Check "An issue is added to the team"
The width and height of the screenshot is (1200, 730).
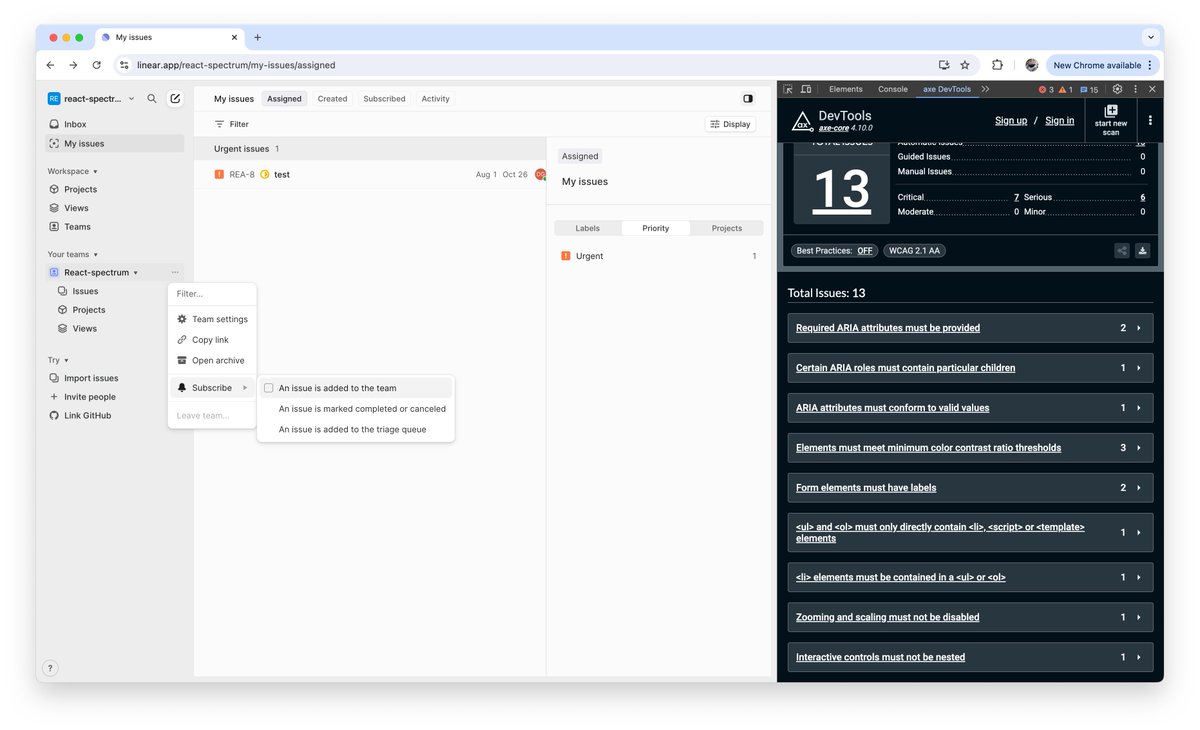click(268, 387)
